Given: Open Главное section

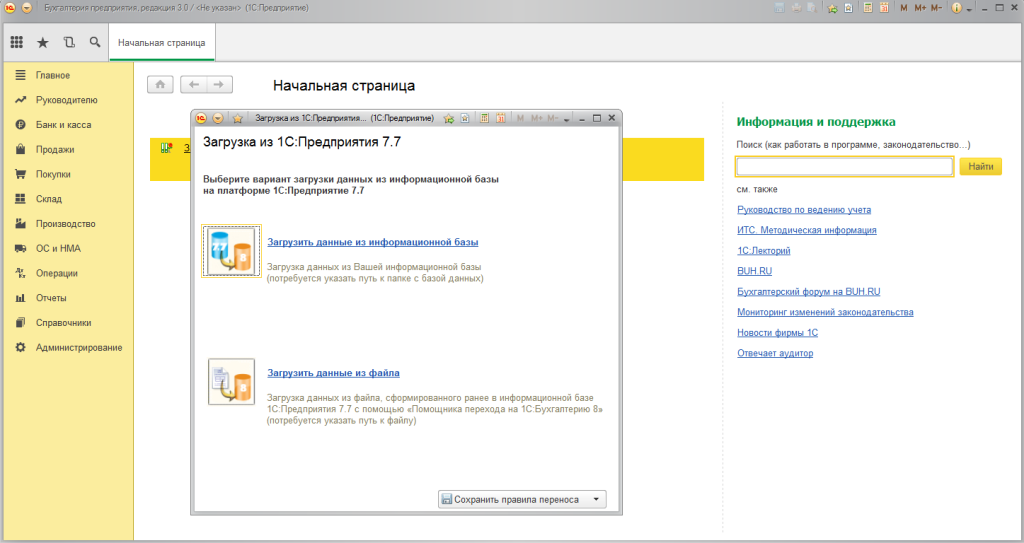Looking at the screenshot, I should pos(52,75).
